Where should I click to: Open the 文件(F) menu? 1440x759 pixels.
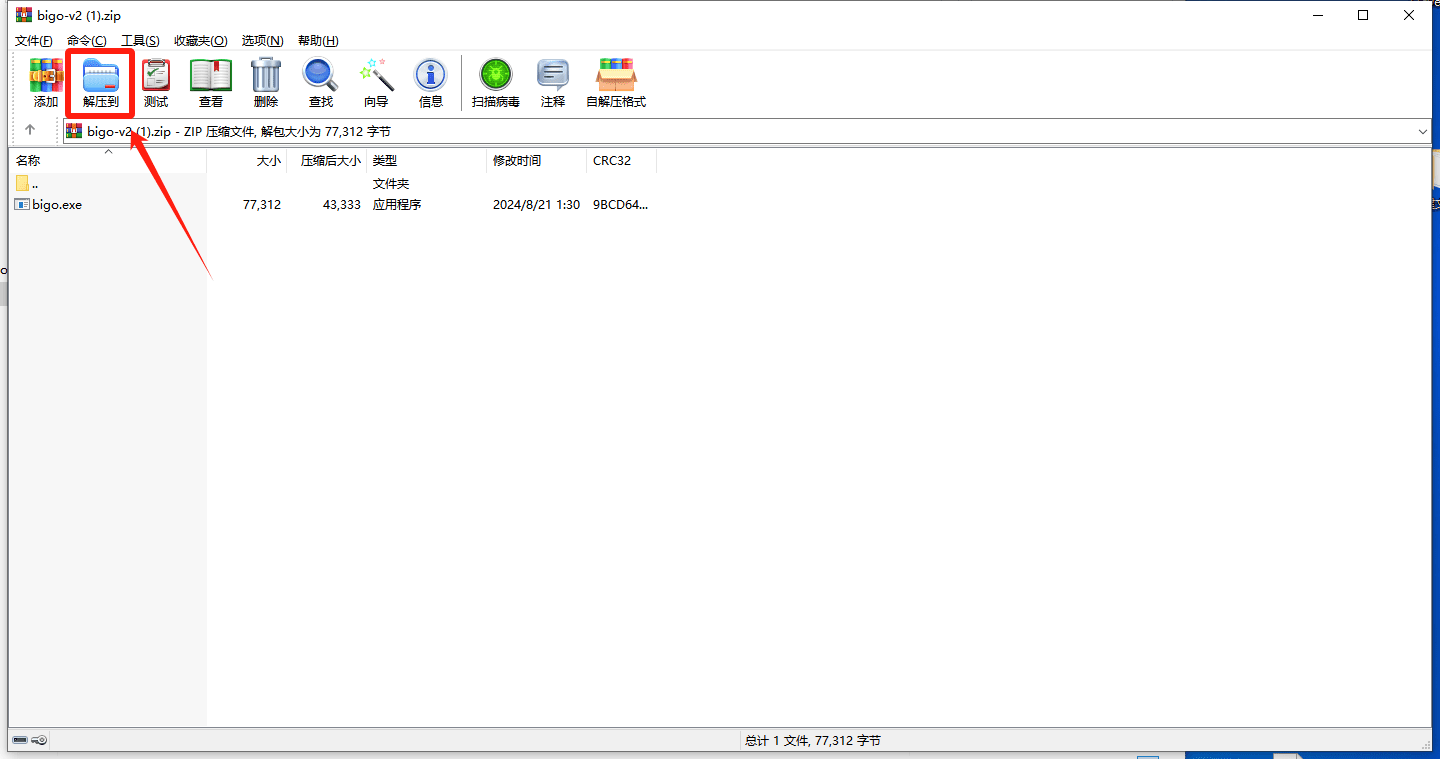pos(33,41)
